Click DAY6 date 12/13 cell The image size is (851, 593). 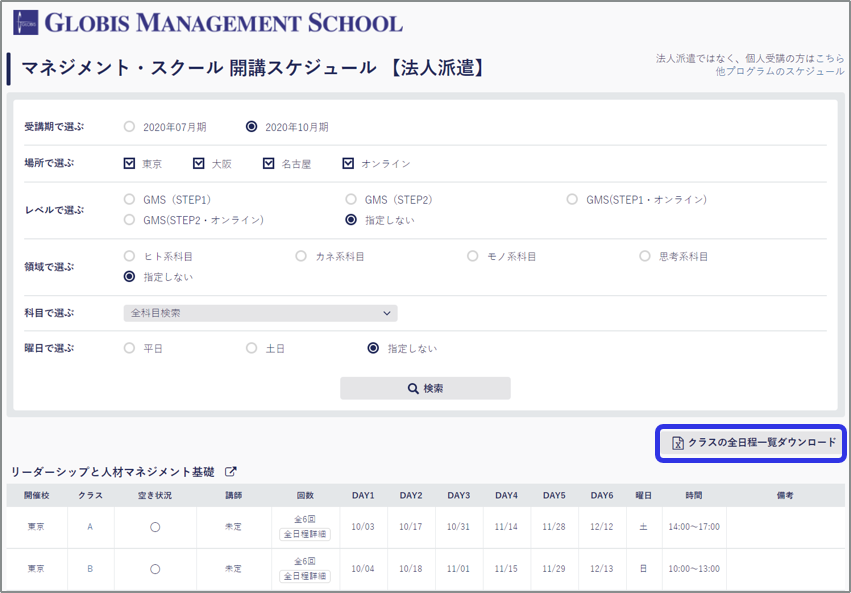[x=602, y=569]
